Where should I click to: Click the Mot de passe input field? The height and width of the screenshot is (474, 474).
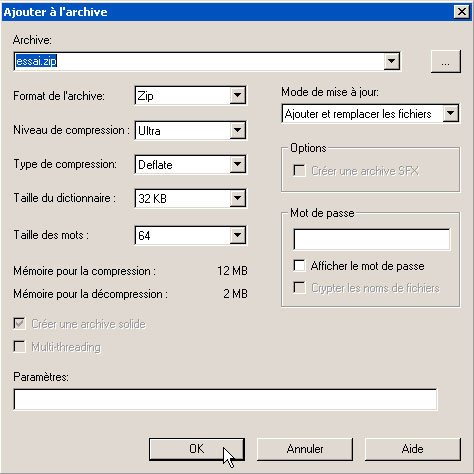pyautogui.click(x=372, y=239)
